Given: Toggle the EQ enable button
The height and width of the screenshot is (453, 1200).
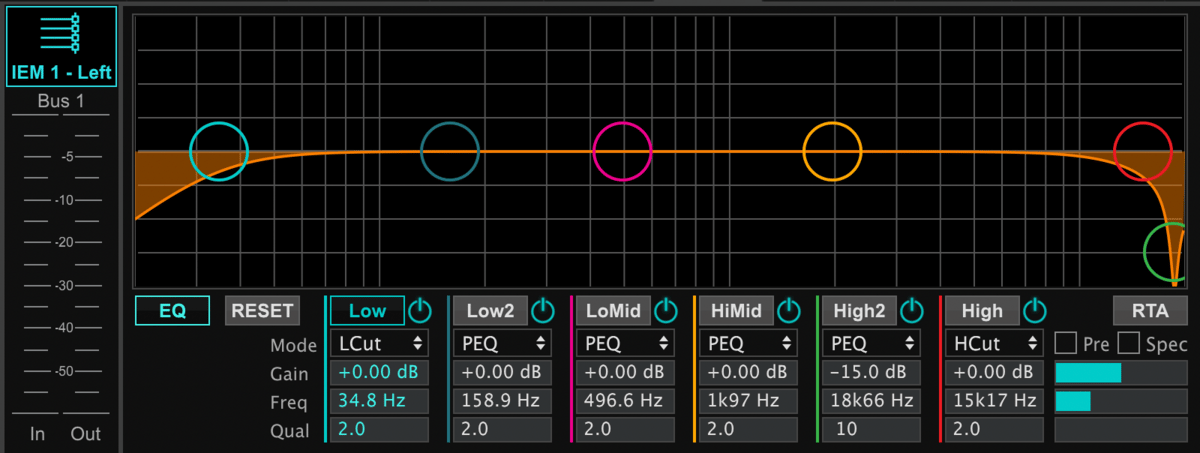Looking at the screenshot, I should tap(173, 311).
